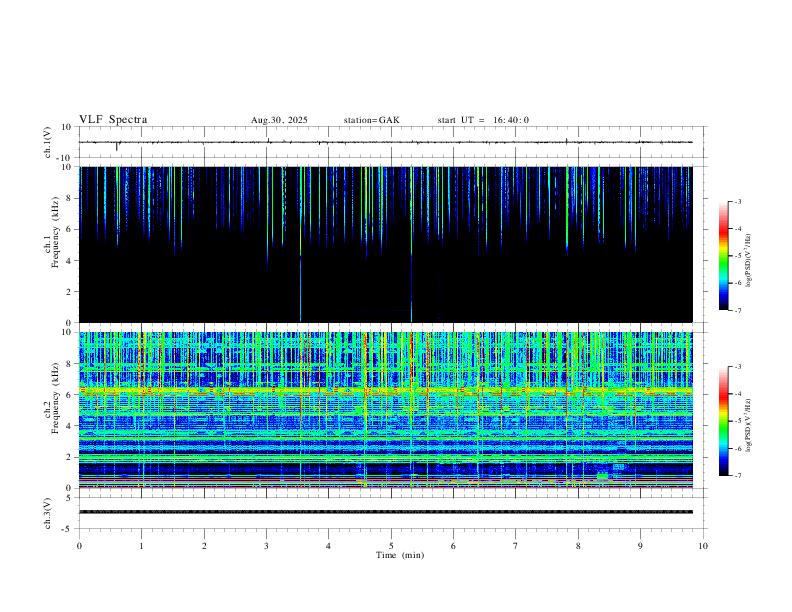The image size is (792, 612).
Task: Click the "ch.3(V)" waveform axis label
Action: coord(48,514)
